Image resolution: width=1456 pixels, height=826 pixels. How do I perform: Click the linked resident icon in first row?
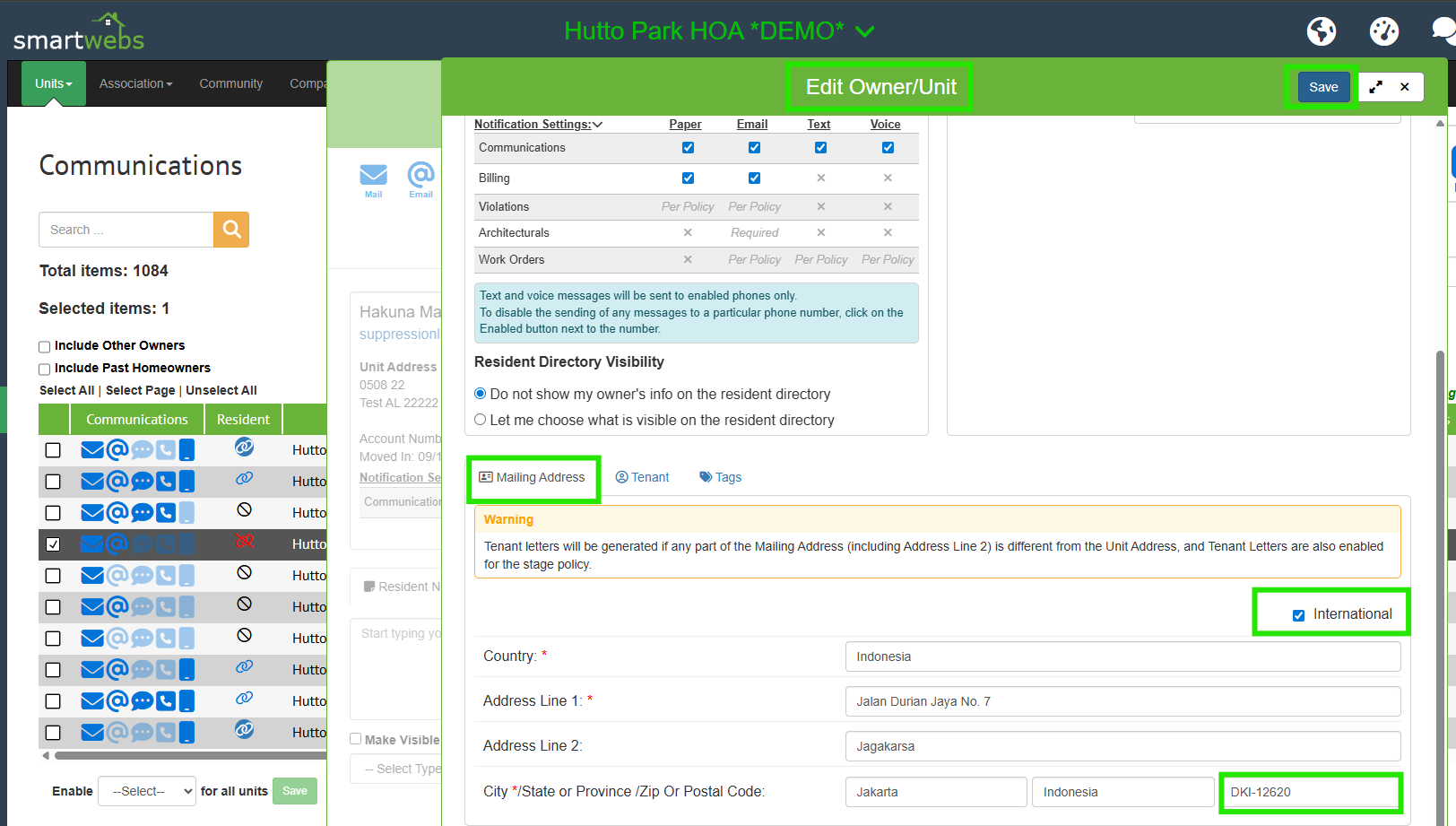pyautogui.click(x=244, y=447)
